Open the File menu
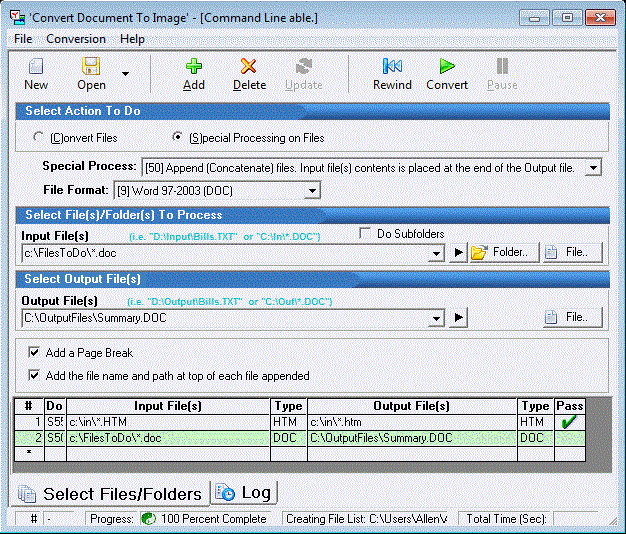 click(x=23, y=39)
